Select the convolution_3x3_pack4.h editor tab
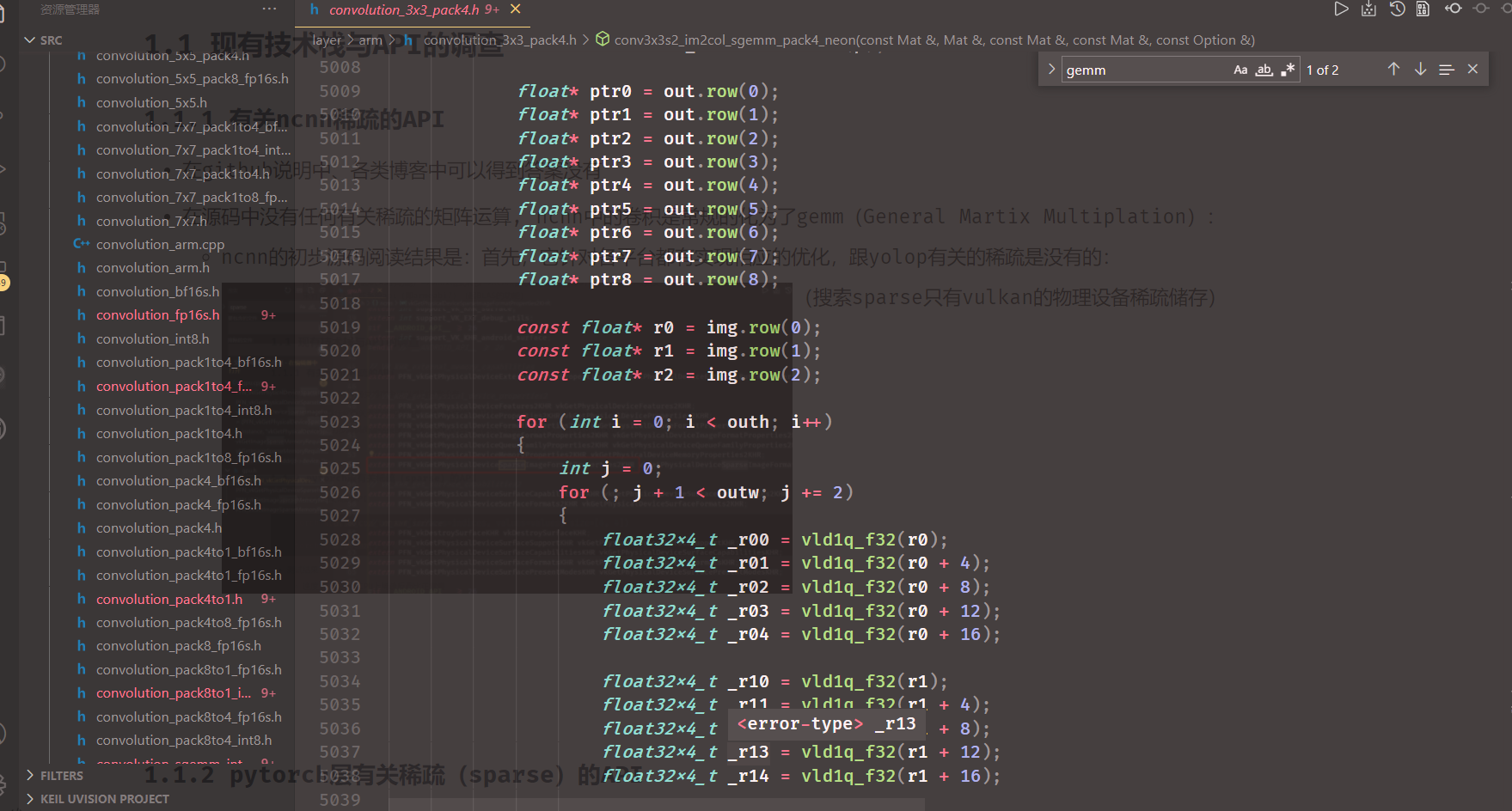The width and height of the screenshot is (1512, 811). (x=414, y=9)
